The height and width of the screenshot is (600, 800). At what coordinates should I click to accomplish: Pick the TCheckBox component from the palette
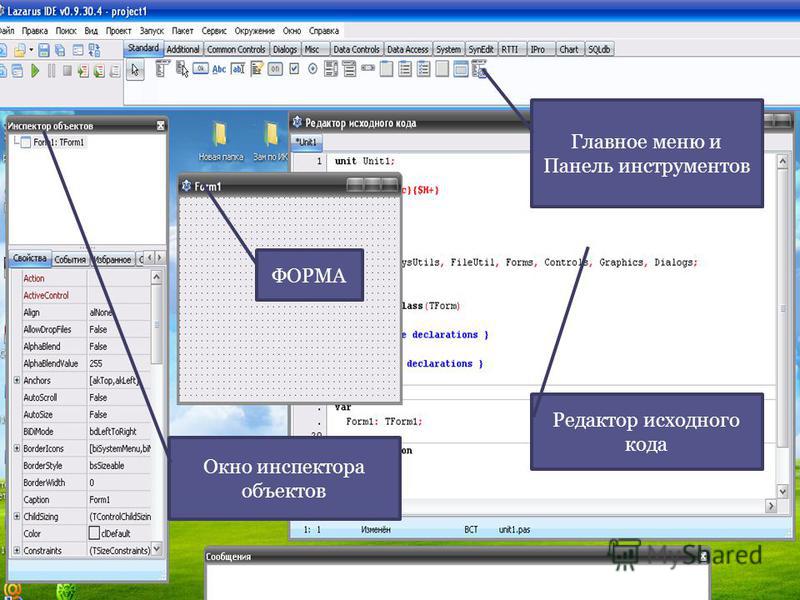(294, 68)
